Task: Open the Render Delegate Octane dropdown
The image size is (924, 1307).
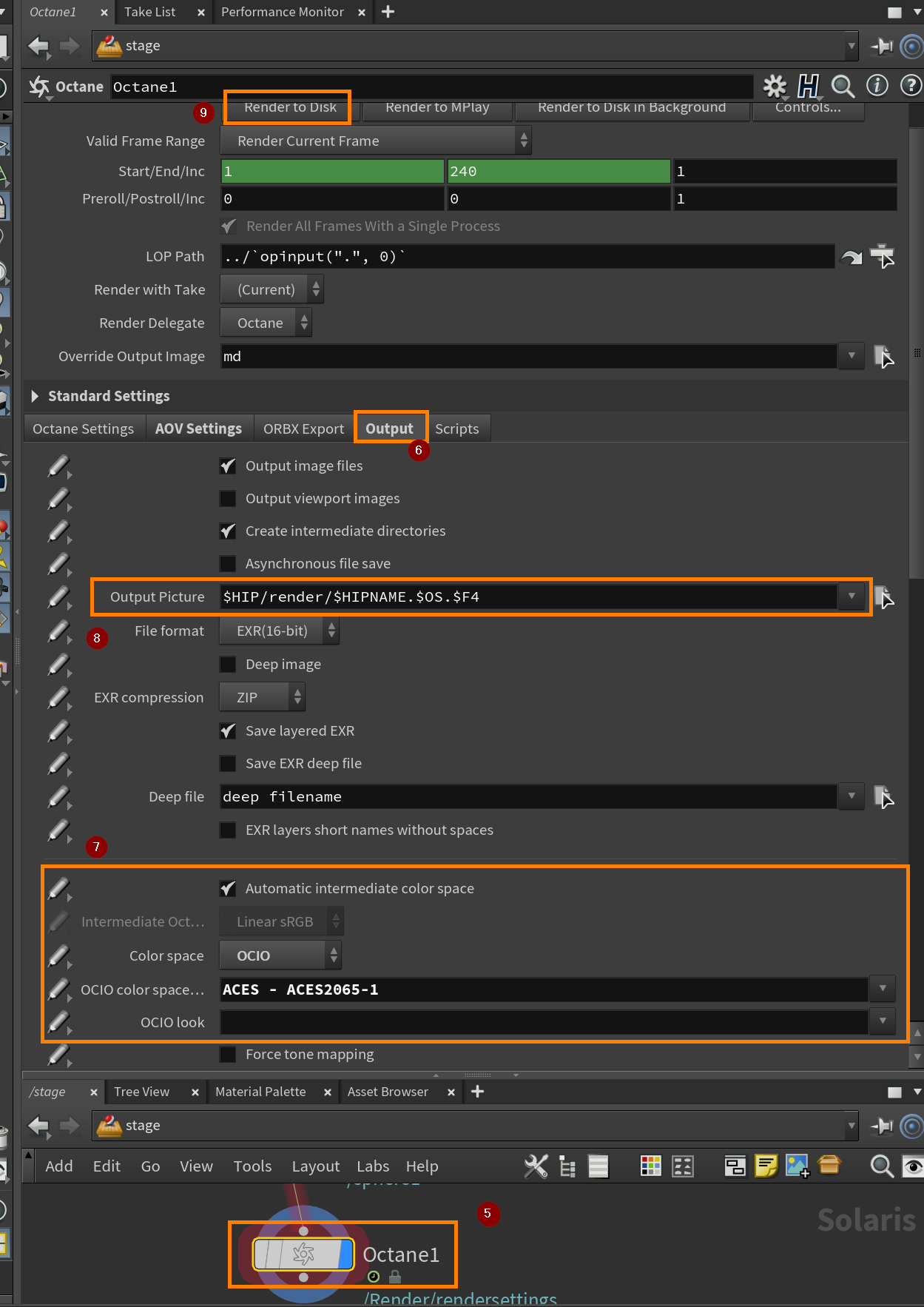Action: click(266, 323)
